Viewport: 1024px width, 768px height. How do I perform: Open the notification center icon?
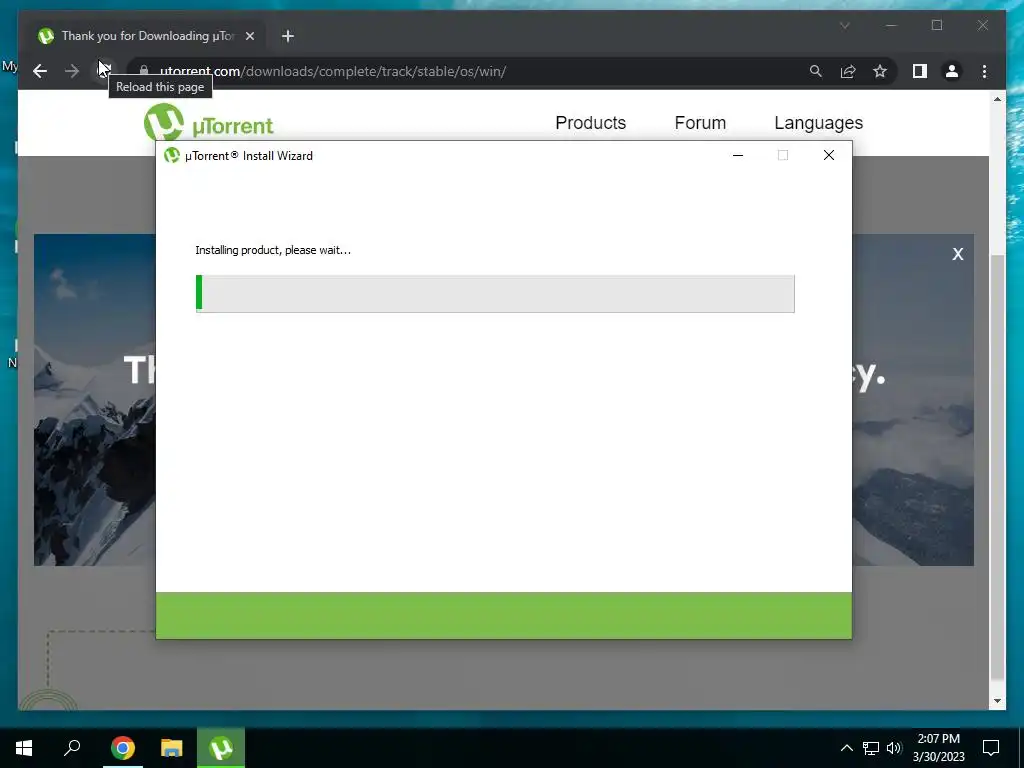(991, 748)
